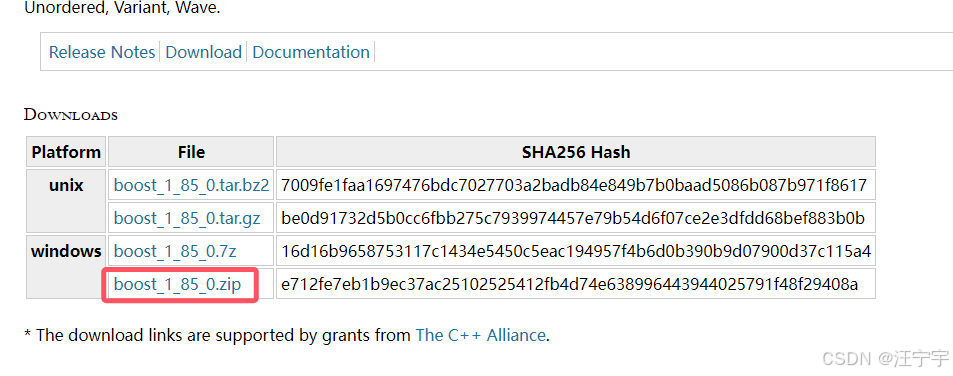Click the Downloads section heading
Screen dimensions: 953x376
(x=71, y=115)
